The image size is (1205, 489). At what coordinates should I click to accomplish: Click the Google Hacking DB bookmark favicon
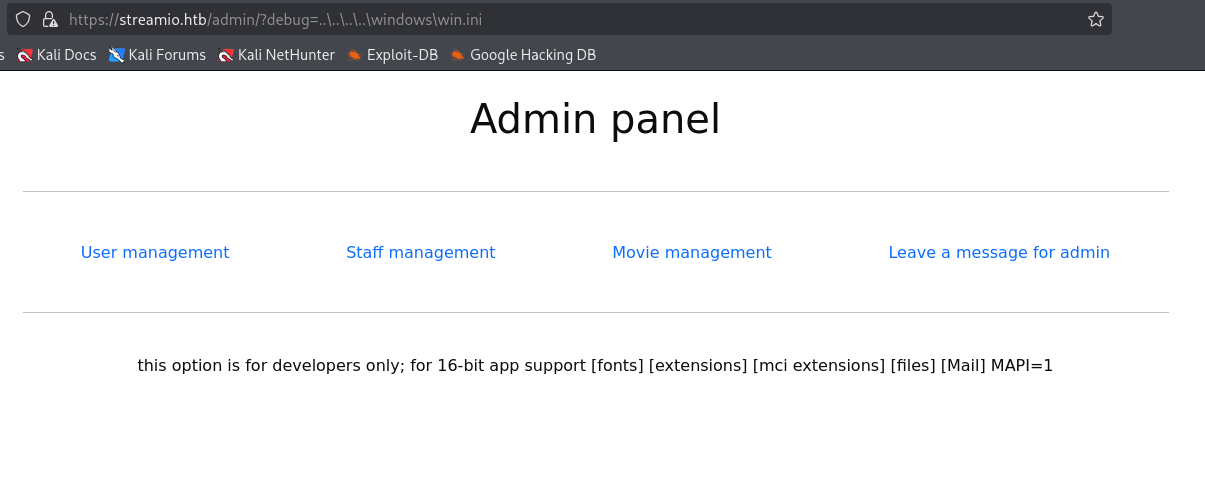tap(457, 55)
